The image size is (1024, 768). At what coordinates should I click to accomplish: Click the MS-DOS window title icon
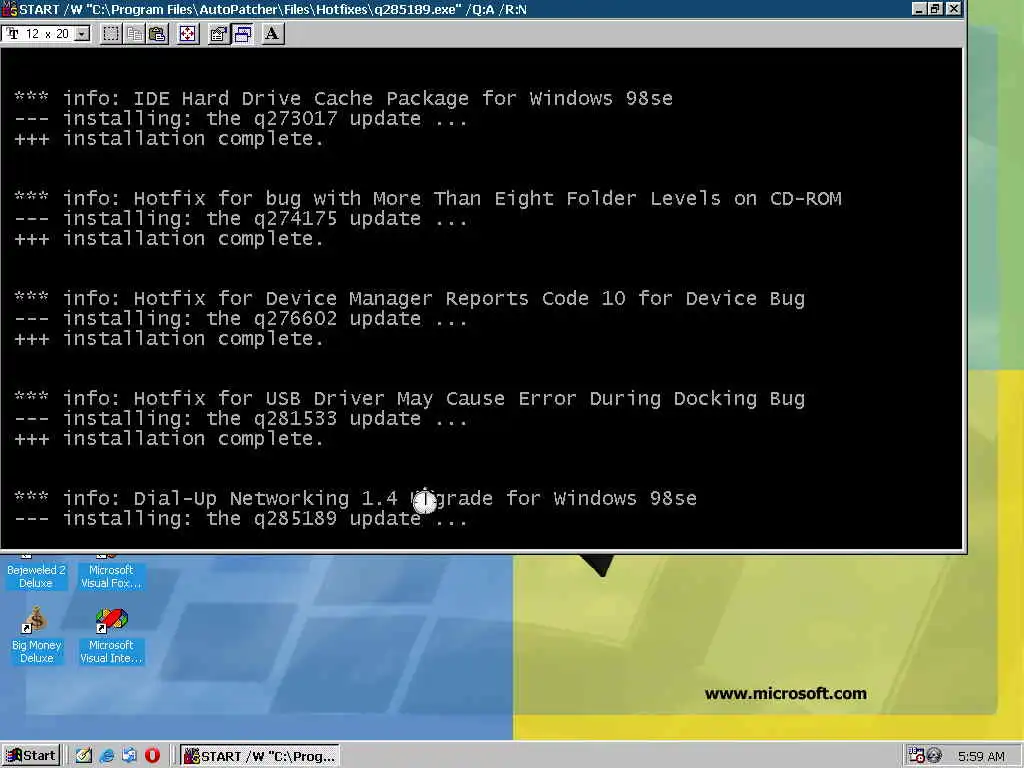(x=9, y=9)
